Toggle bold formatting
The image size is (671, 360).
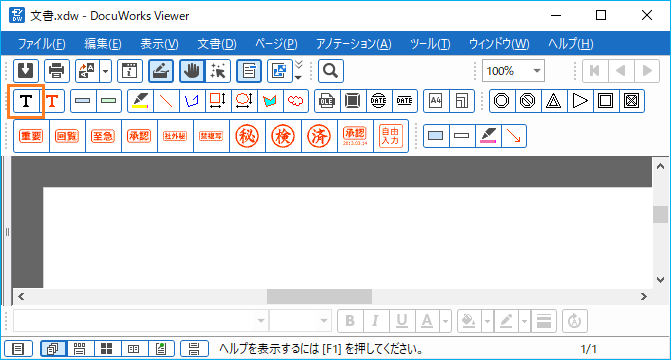(350, 321)
